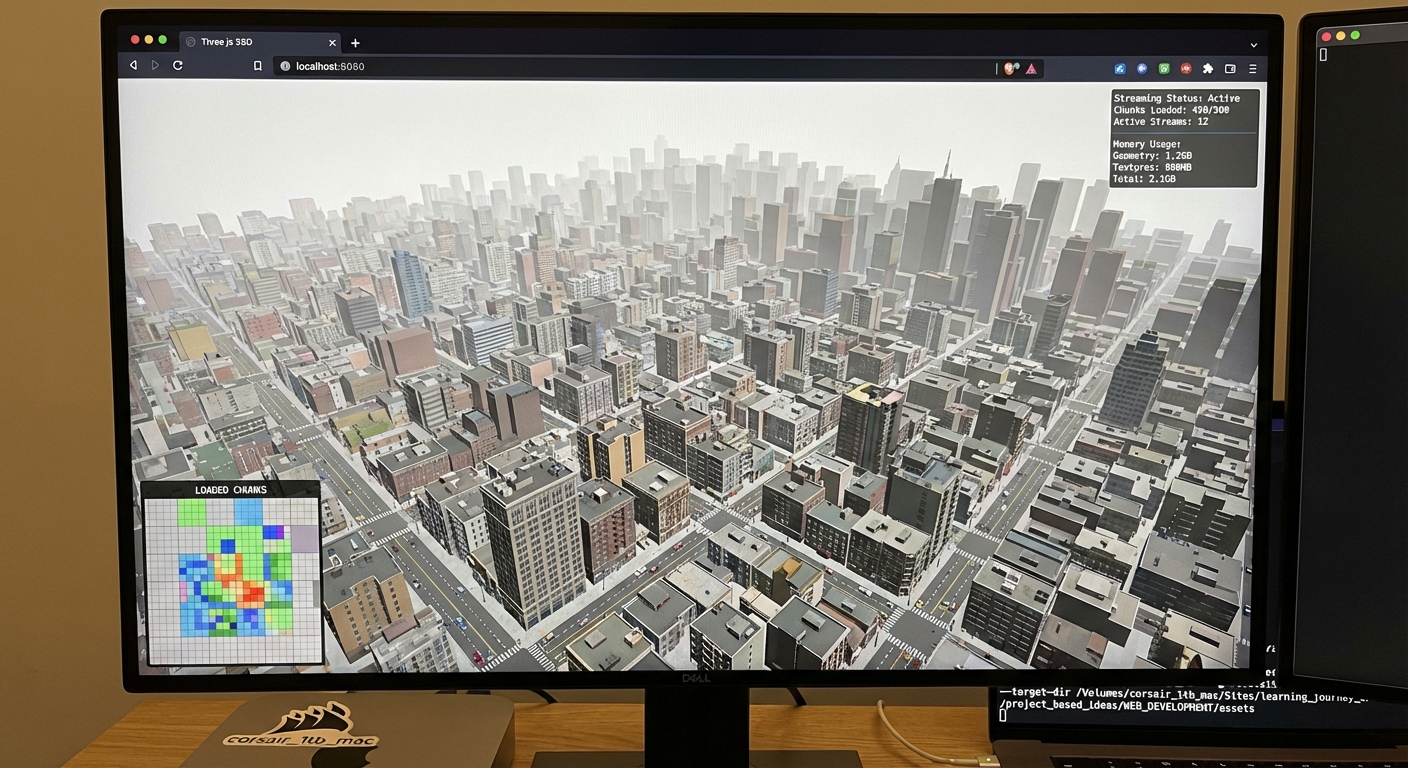Reload the localhost page

pos(178,66)
